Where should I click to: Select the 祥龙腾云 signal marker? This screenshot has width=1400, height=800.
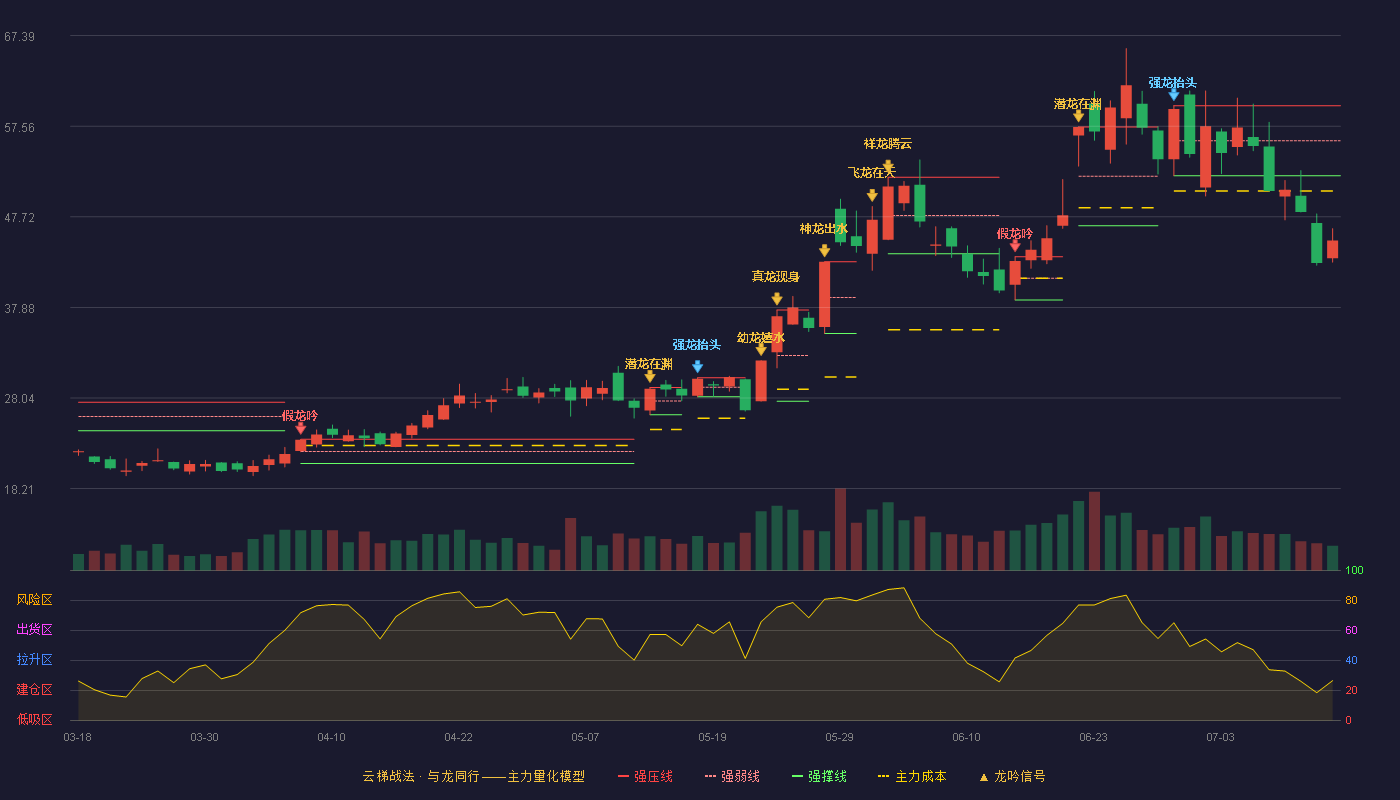(x=888, y=166)
